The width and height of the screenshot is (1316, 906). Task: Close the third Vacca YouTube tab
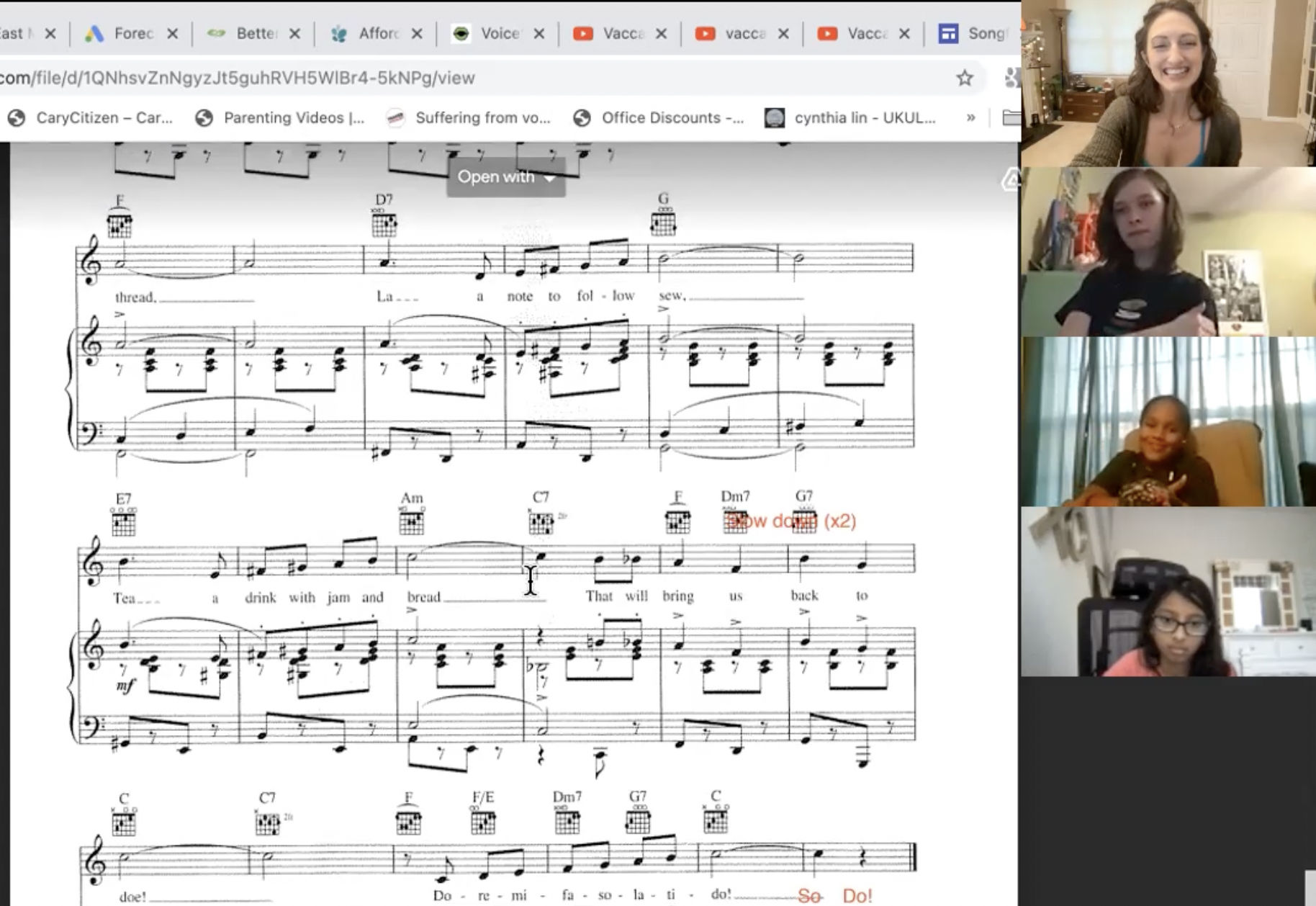[904, 33]
